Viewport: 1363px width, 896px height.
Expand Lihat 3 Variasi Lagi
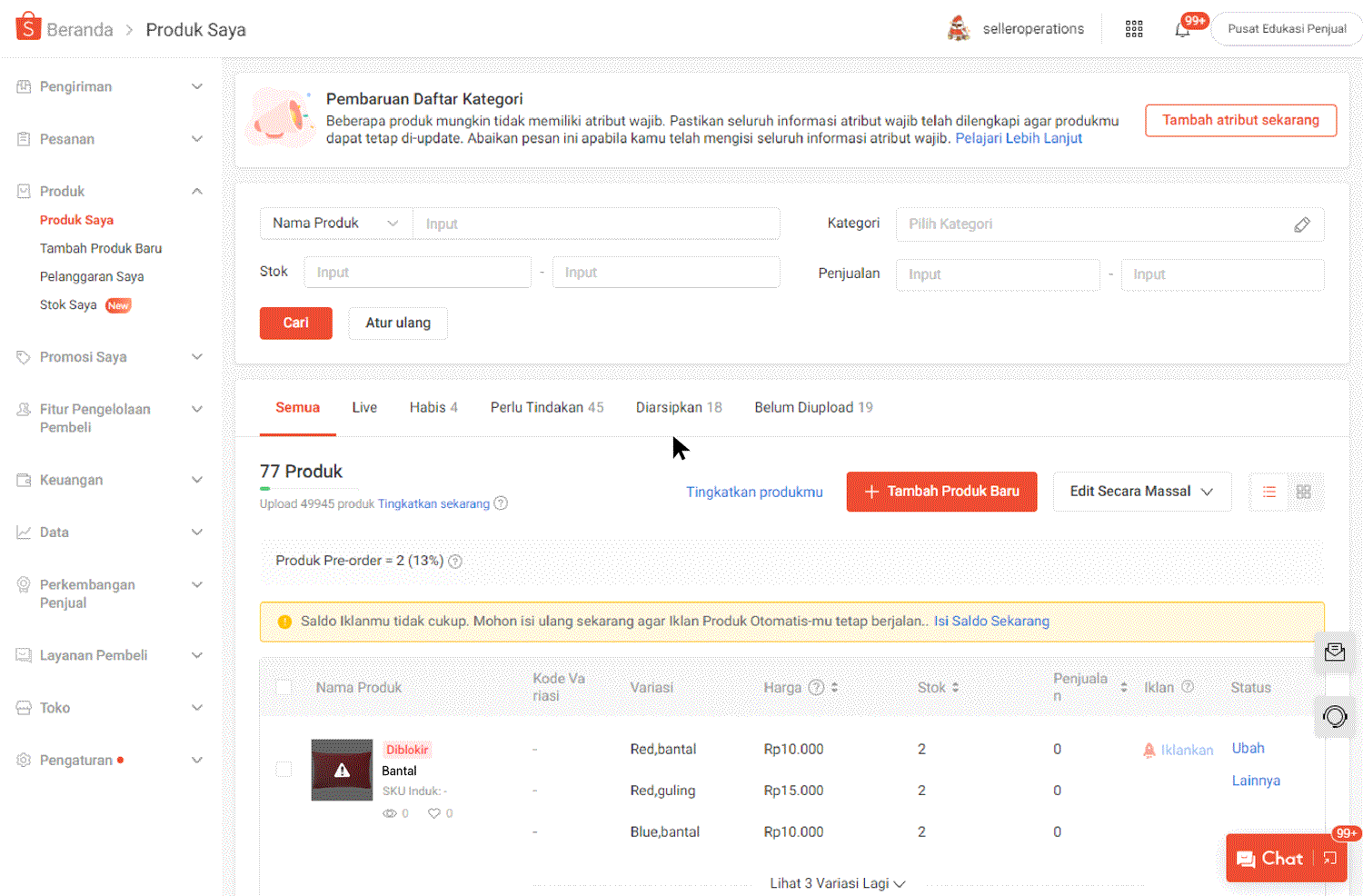coord(837,883)
